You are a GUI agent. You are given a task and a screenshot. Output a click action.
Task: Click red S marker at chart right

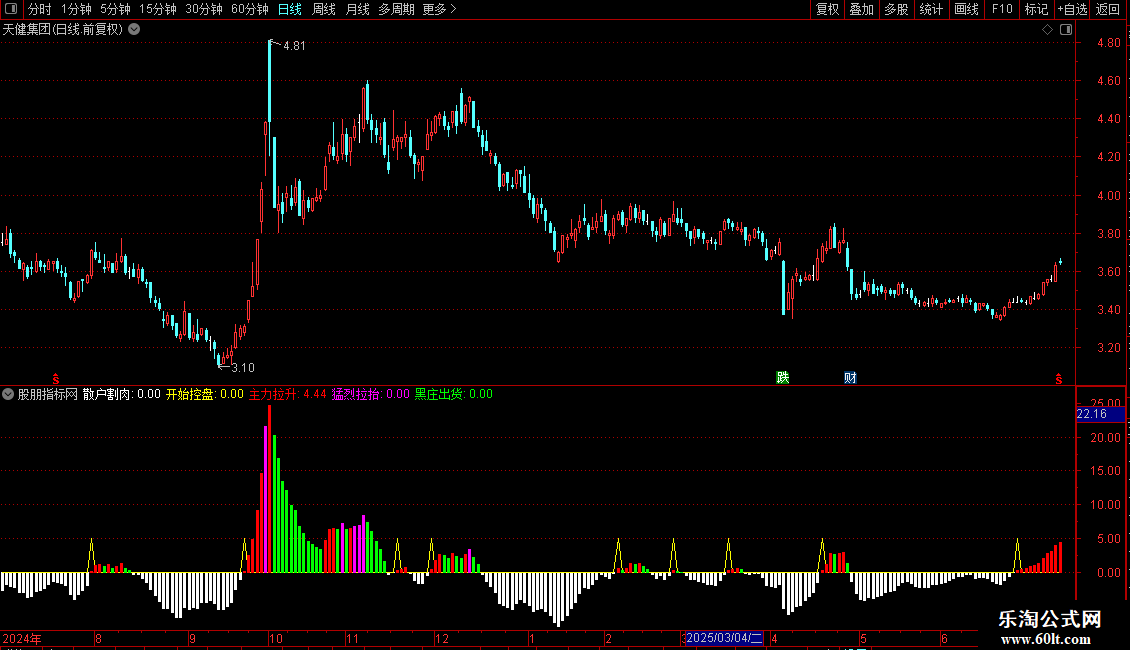pyautogui.click(x=1059, y=379)
